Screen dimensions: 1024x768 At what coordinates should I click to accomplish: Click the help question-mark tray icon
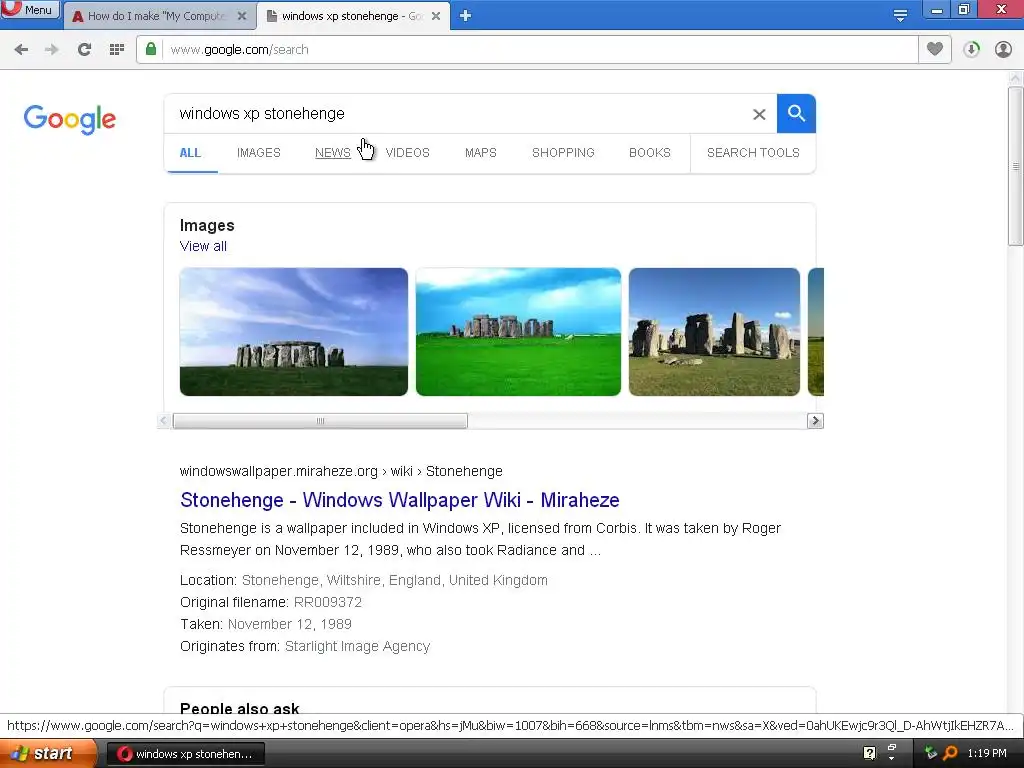coord(869,753)
